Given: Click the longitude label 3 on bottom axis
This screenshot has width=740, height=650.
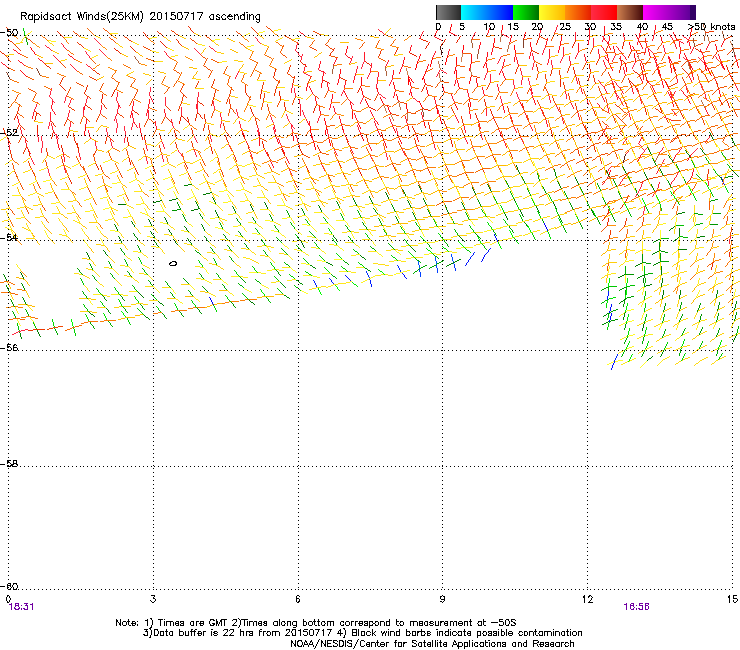Looking at the screenshot, I should (x=153, y=599).
